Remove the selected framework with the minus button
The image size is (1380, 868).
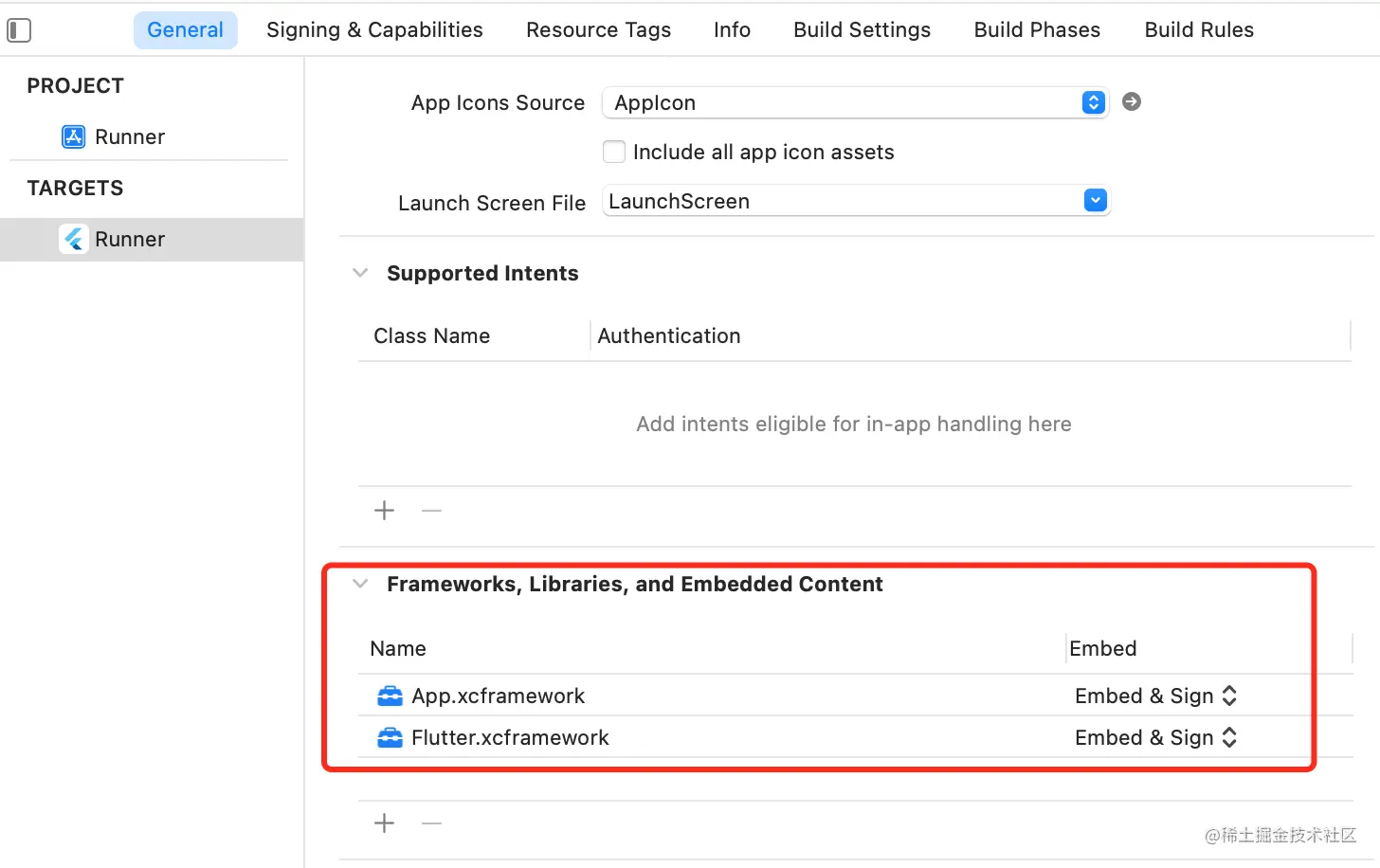(x=431, y=823)
